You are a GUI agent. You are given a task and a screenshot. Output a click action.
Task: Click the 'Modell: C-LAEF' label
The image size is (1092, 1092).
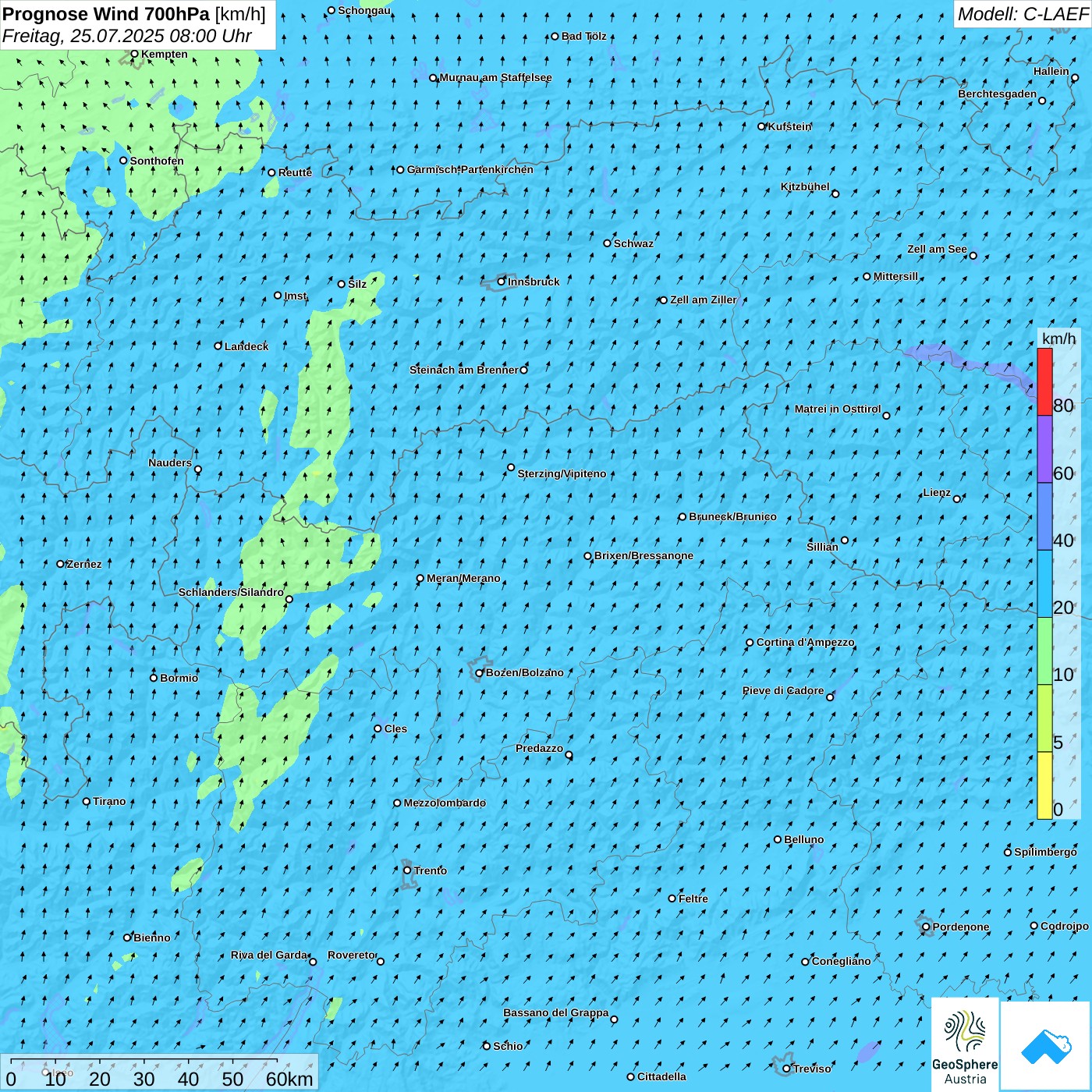coord(1023,14)
